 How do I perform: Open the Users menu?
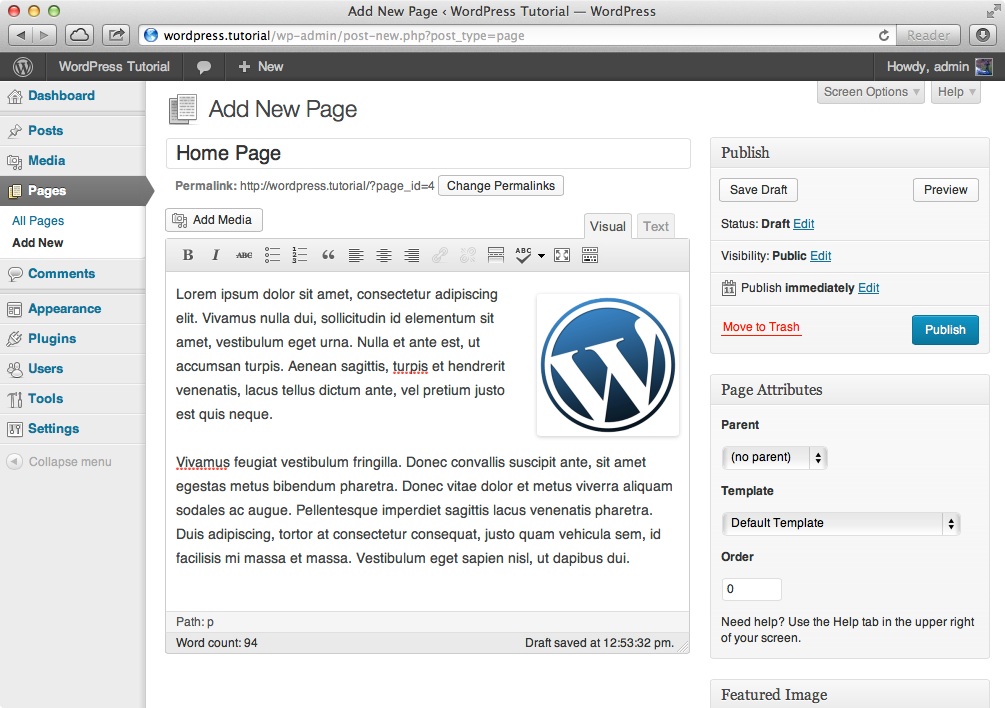[46, 369]
